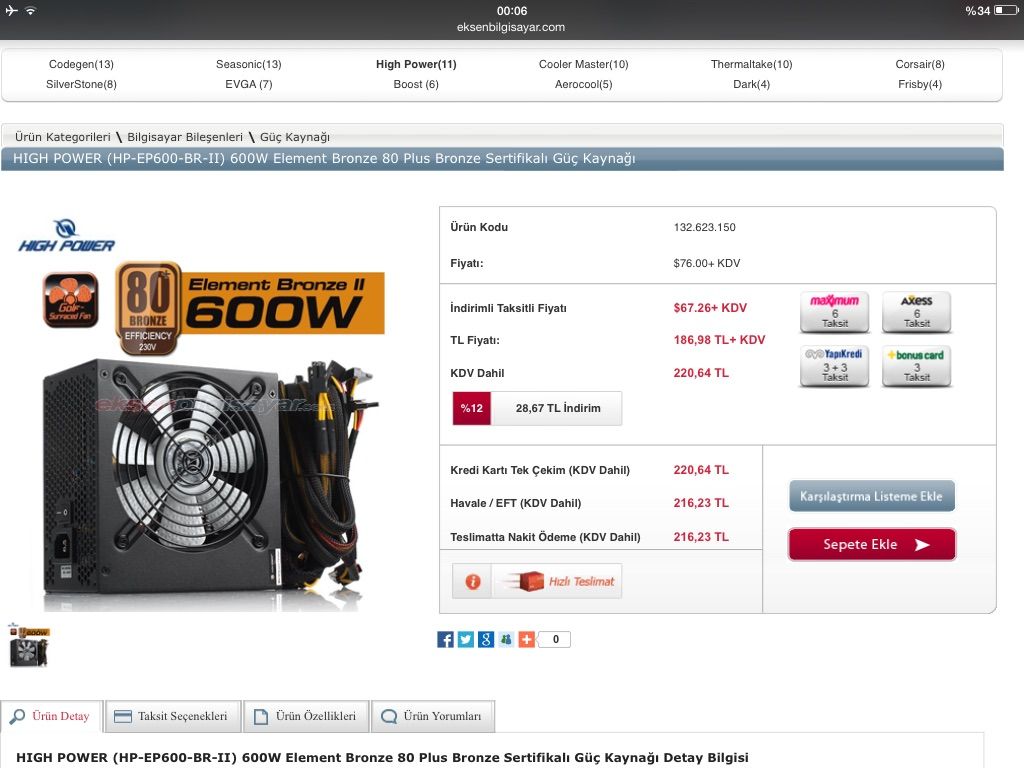1024x768 pixels.
Task: Add the product to cart with Sepete Ekle
Action: [872, 545]
